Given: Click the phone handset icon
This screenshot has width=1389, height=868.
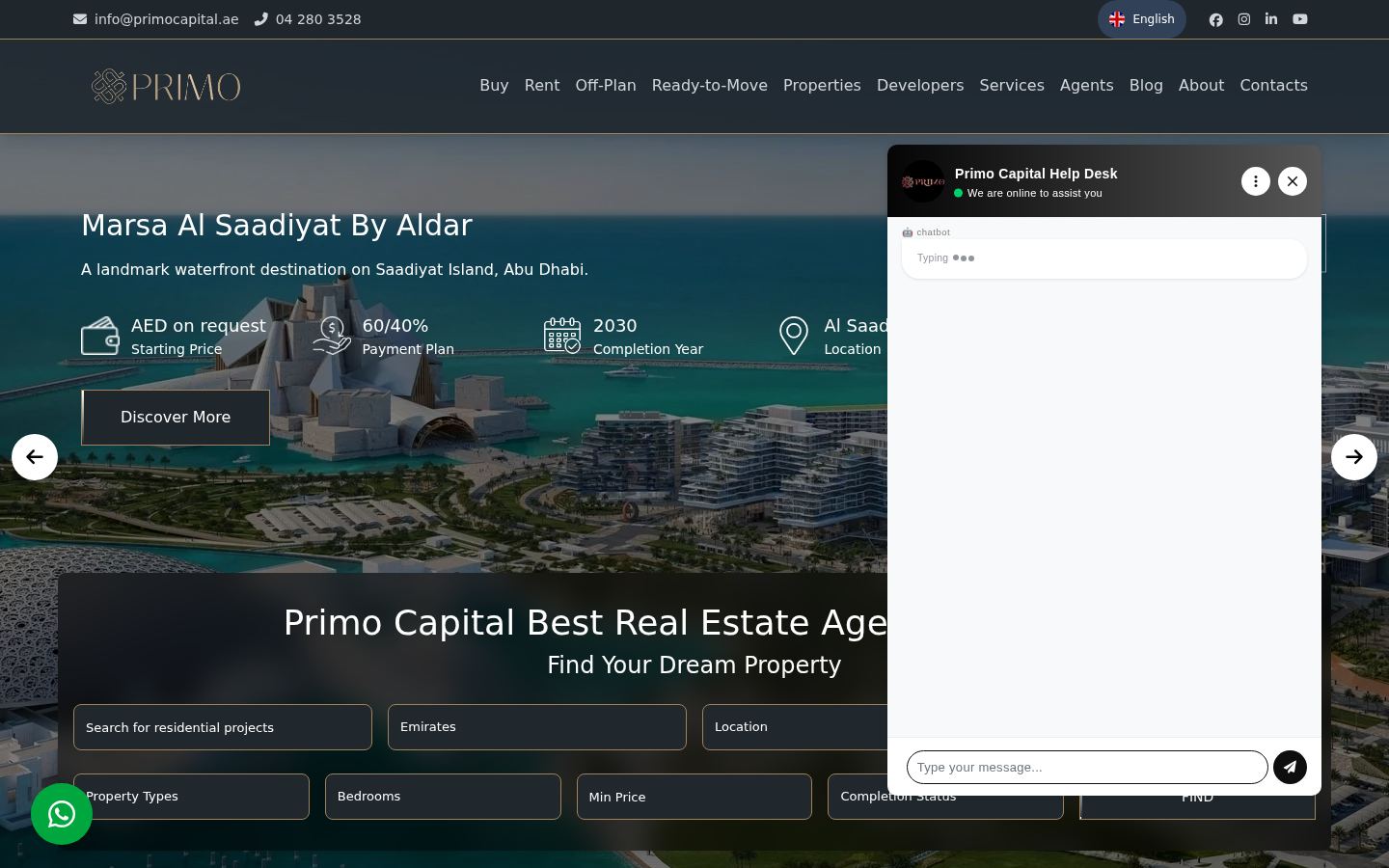Looking at the screenshot, I should click(260, 19).
